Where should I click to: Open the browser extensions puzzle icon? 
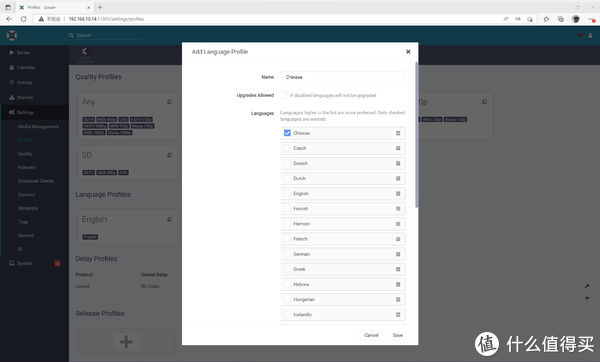(546, 19)
